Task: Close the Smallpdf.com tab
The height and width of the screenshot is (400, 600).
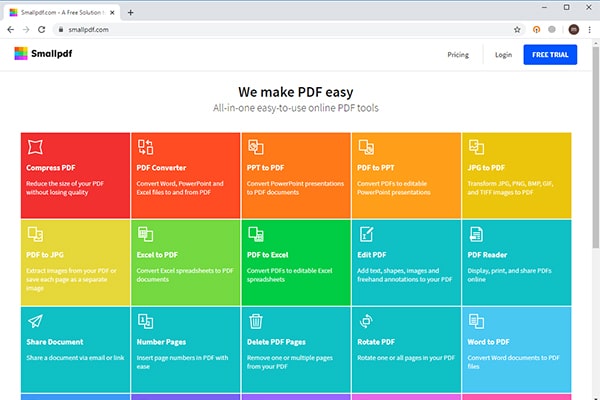Action: pos(112,13)
